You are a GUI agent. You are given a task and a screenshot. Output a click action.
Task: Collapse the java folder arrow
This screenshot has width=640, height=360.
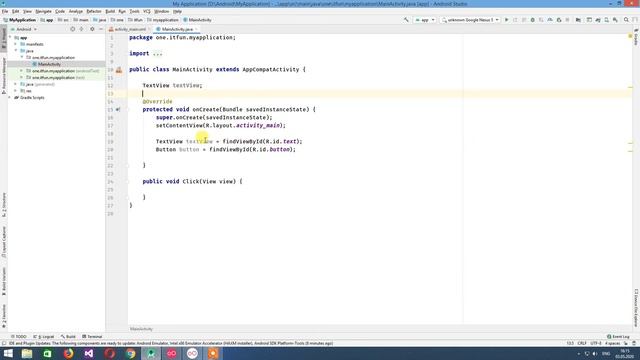coord(16,51)
